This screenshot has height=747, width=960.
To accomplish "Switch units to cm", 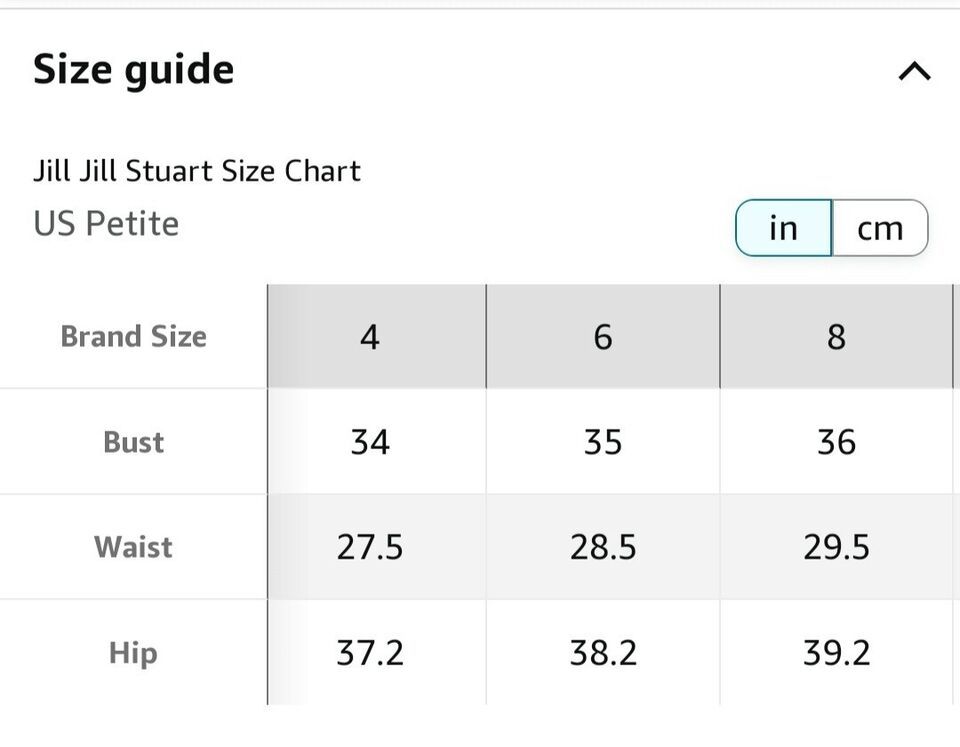I will point(880,228).
